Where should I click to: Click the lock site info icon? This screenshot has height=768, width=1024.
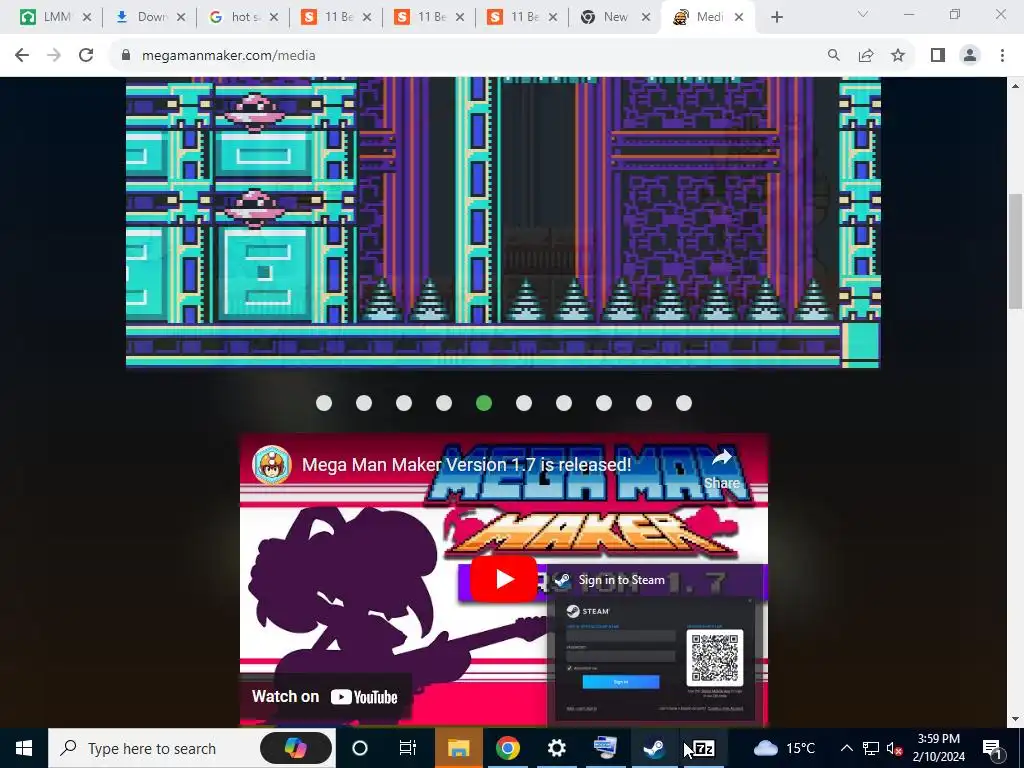(126, 56)
